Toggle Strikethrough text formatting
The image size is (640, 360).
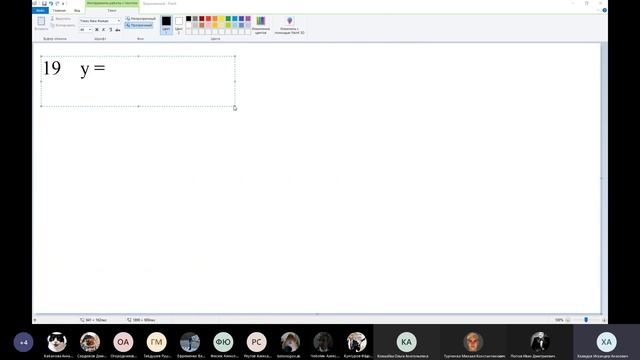pos(118,30)
